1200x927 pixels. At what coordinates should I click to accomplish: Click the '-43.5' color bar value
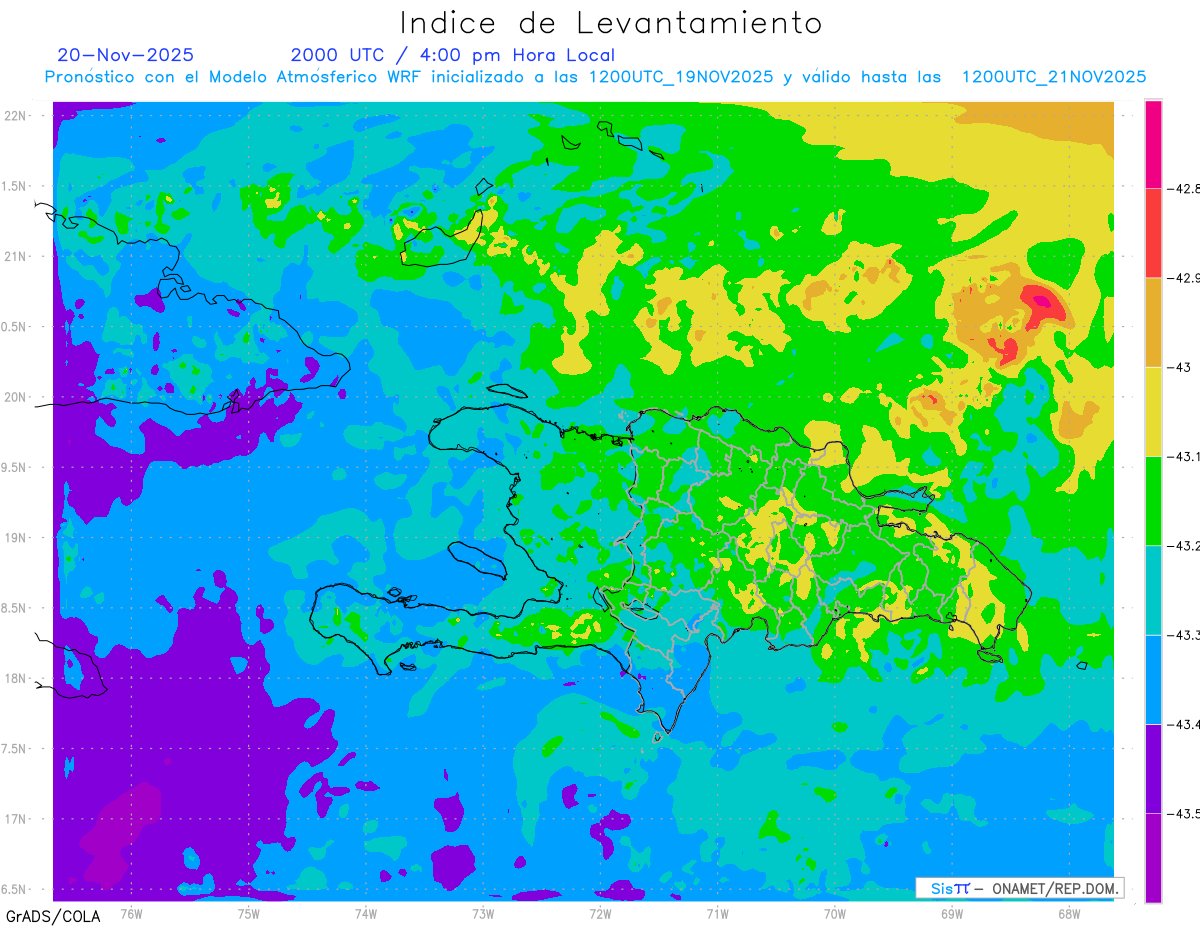tap(1184, 814)
